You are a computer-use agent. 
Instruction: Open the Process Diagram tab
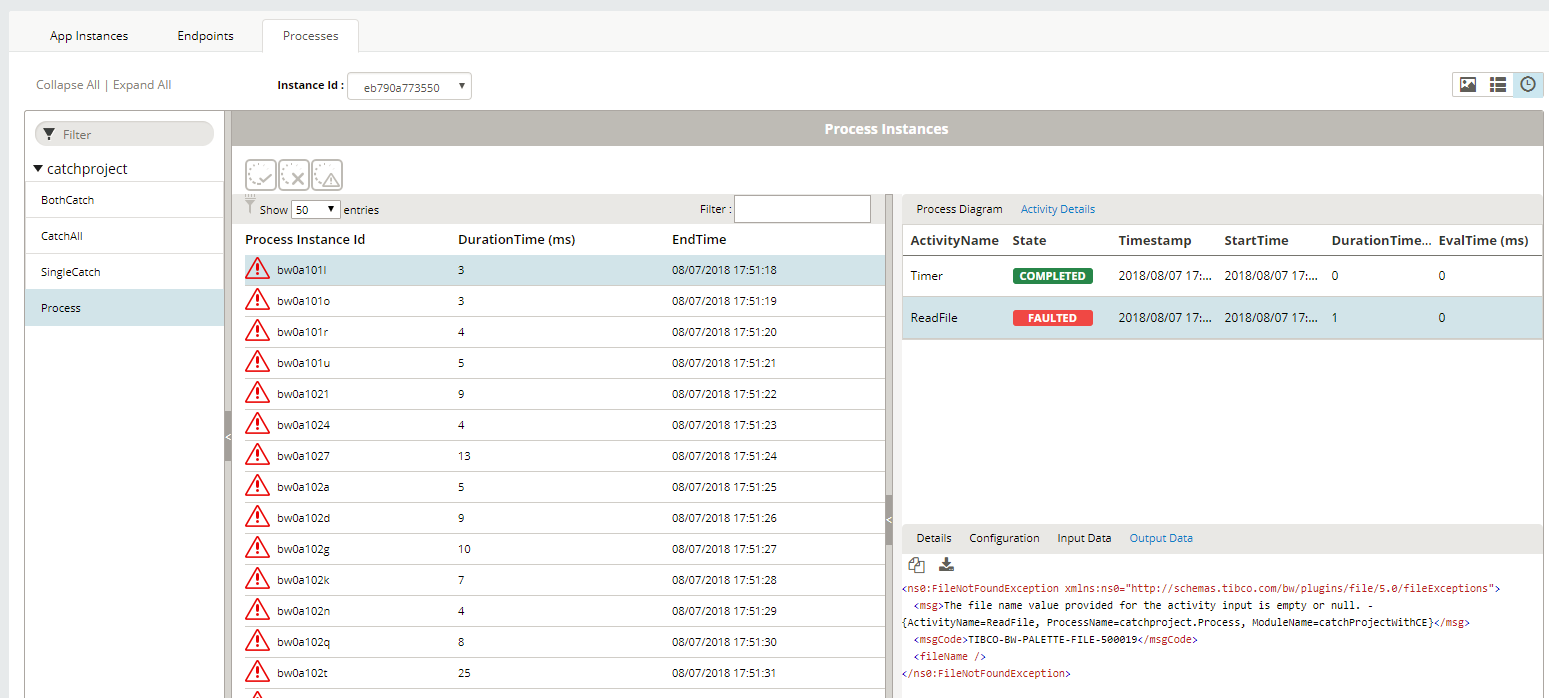click(959, 209)
